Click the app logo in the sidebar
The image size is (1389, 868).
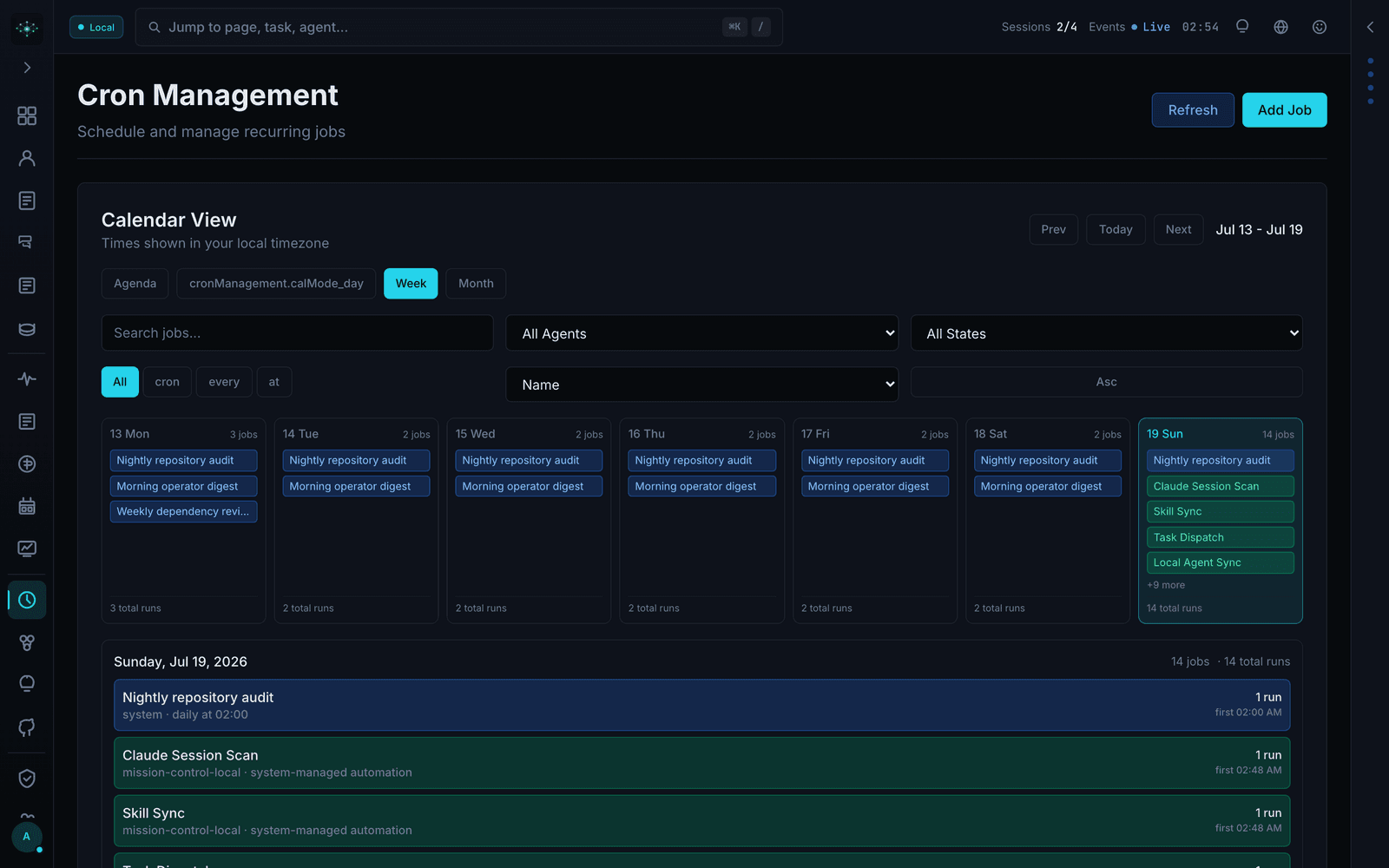tap(27, 28)
